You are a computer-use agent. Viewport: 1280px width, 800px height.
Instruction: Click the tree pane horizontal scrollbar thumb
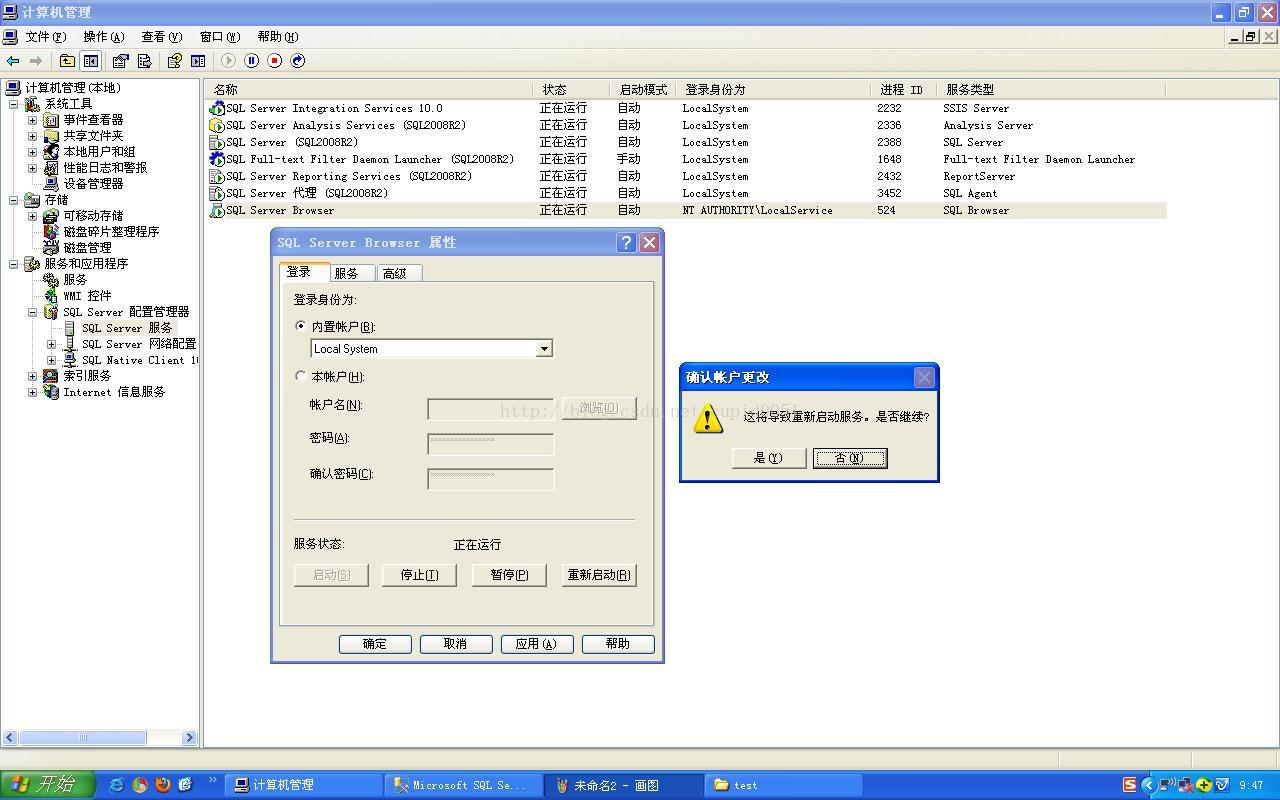82,737
